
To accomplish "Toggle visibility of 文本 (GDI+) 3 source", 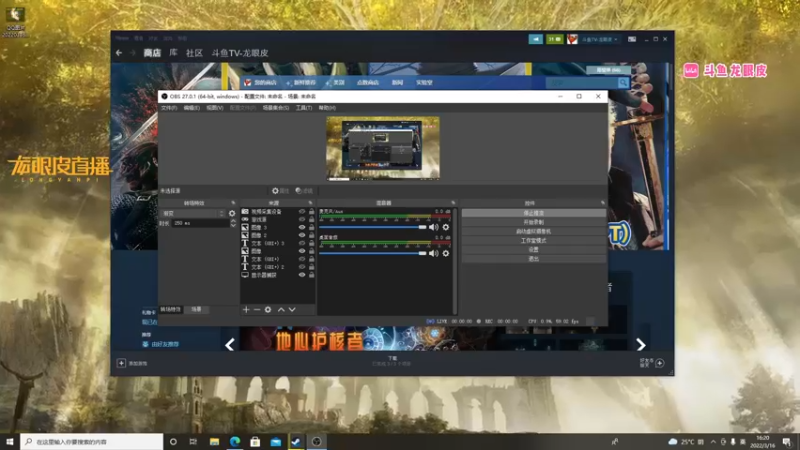I will point(302,243).
